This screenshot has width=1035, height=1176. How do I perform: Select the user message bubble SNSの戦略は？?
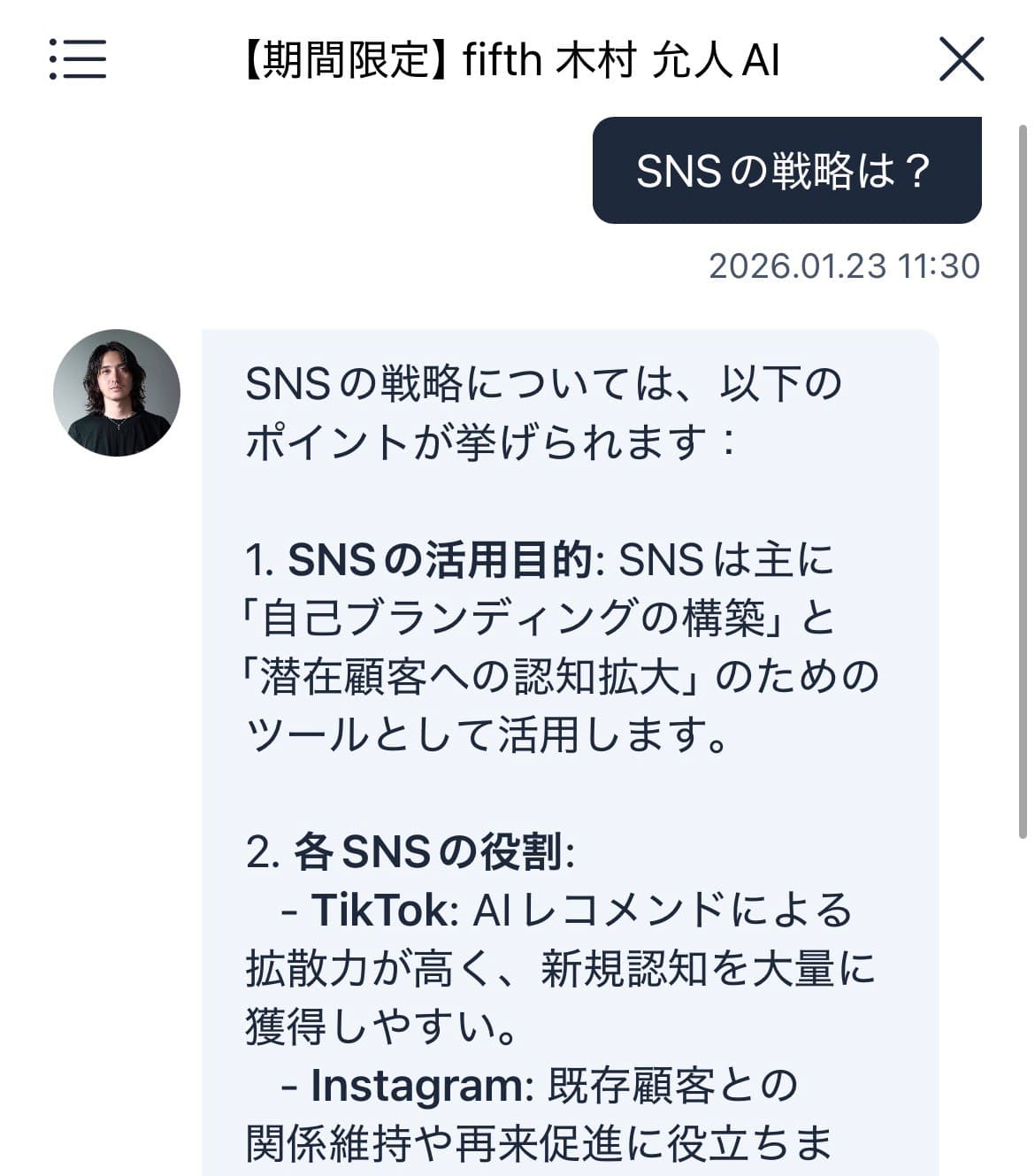[x=786, y=170]
